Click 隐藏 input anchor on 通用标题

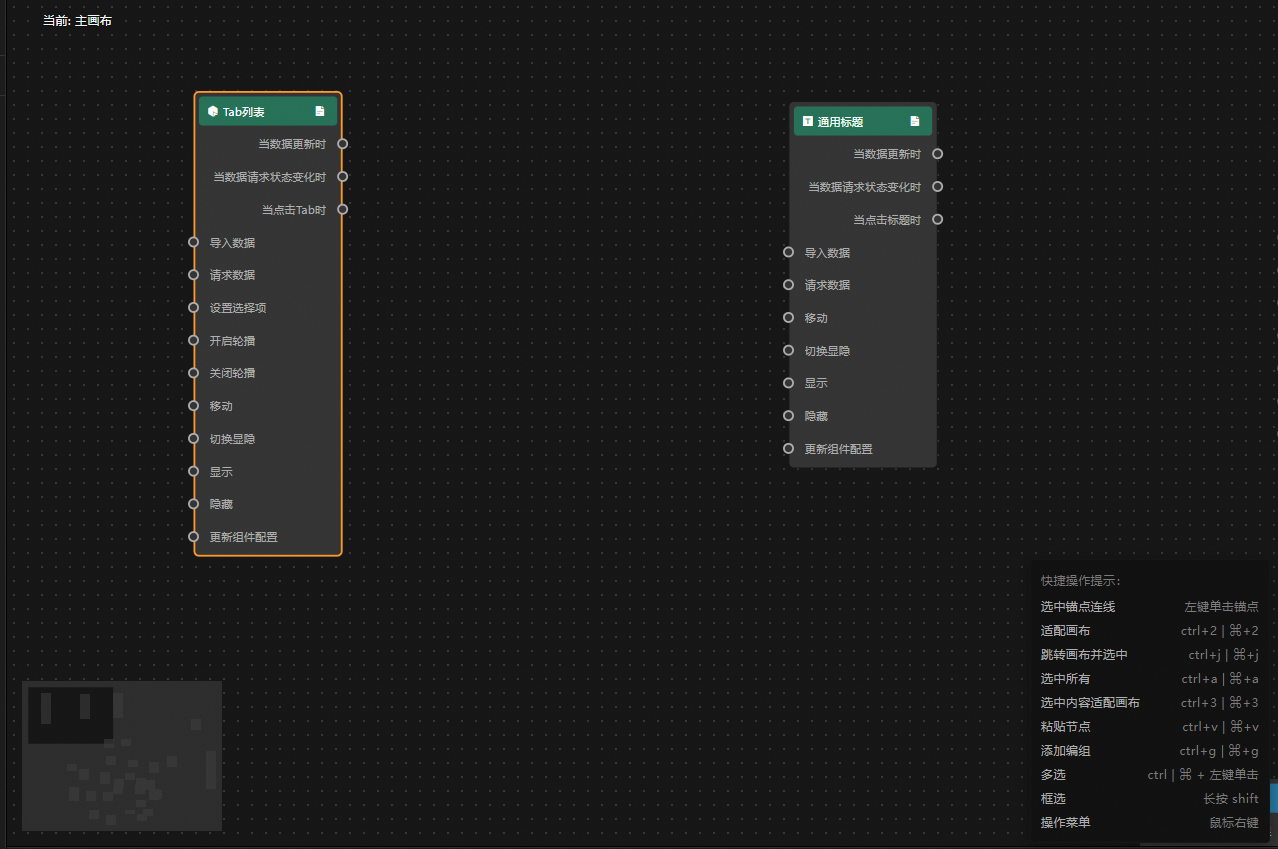pos(788,416)
